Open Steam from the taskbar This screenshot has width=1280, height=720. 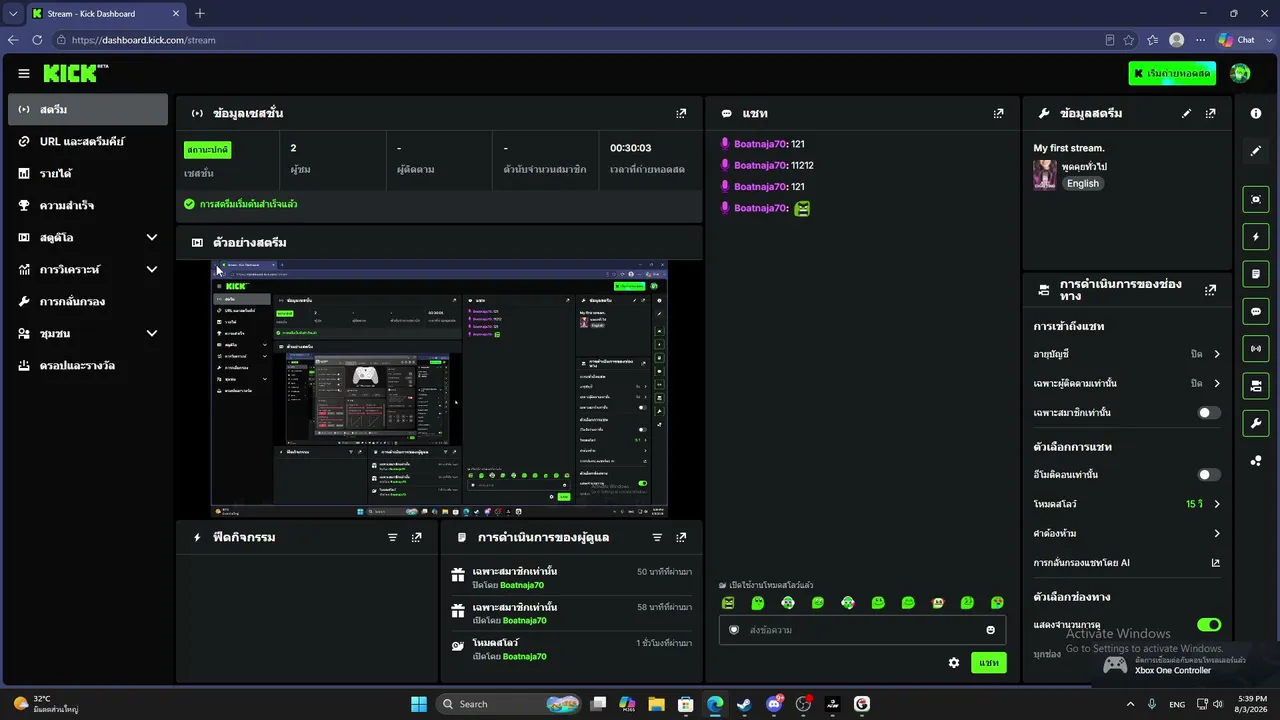(x=744, y=704)
